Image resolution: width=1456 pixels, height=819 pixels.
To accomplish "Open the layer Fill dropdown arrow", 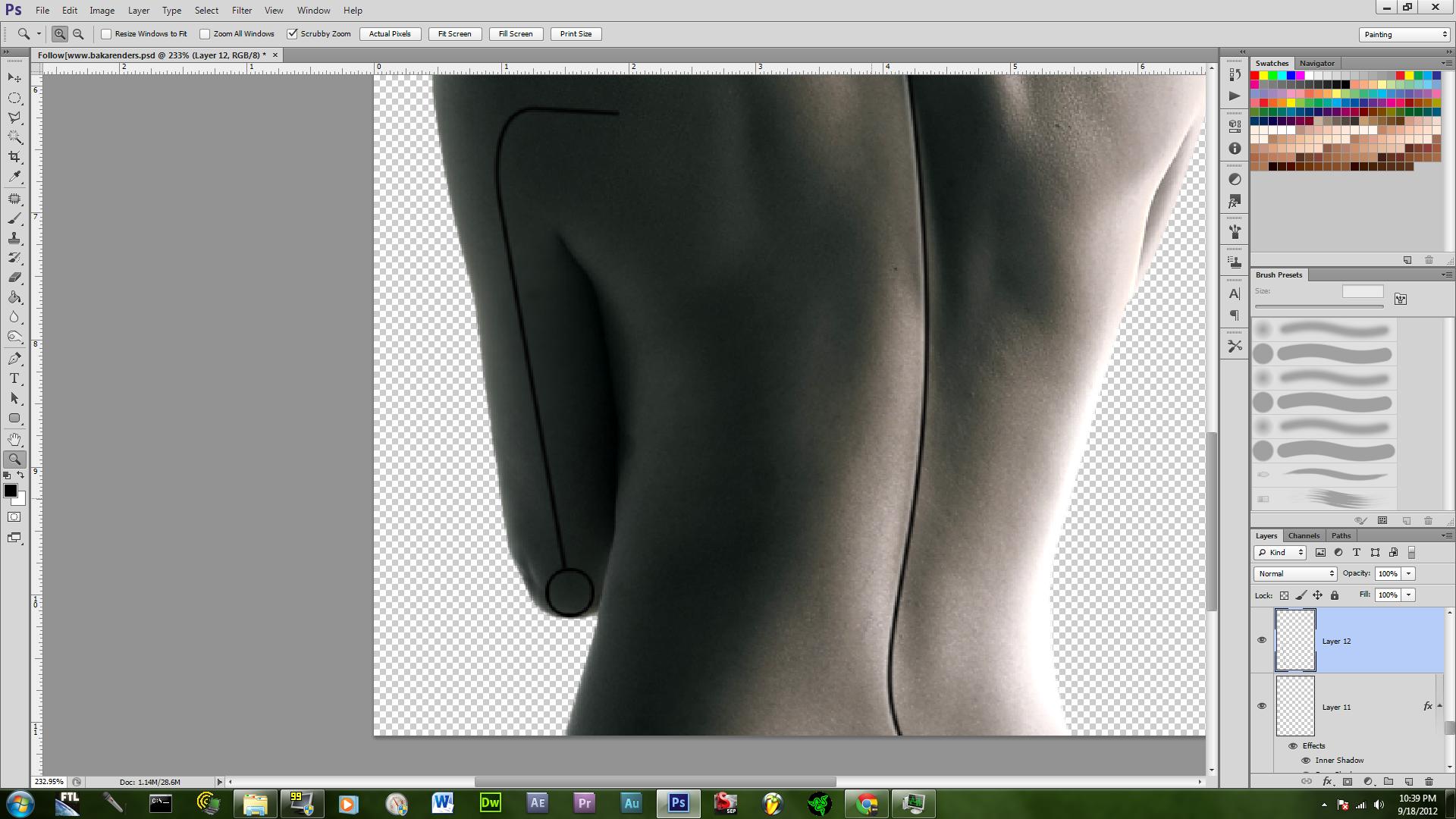I will (1409, 595).
